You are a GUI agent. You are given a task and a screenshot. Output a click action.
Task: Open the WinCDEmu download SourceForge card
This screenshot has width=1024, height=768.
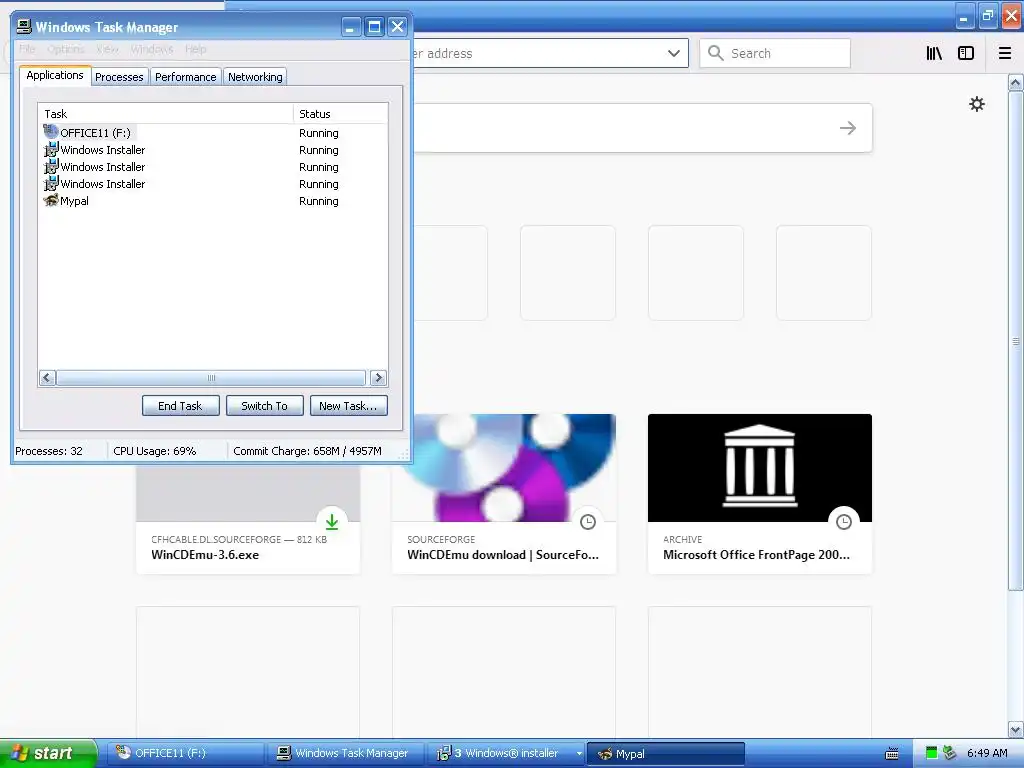click(504, 494)
